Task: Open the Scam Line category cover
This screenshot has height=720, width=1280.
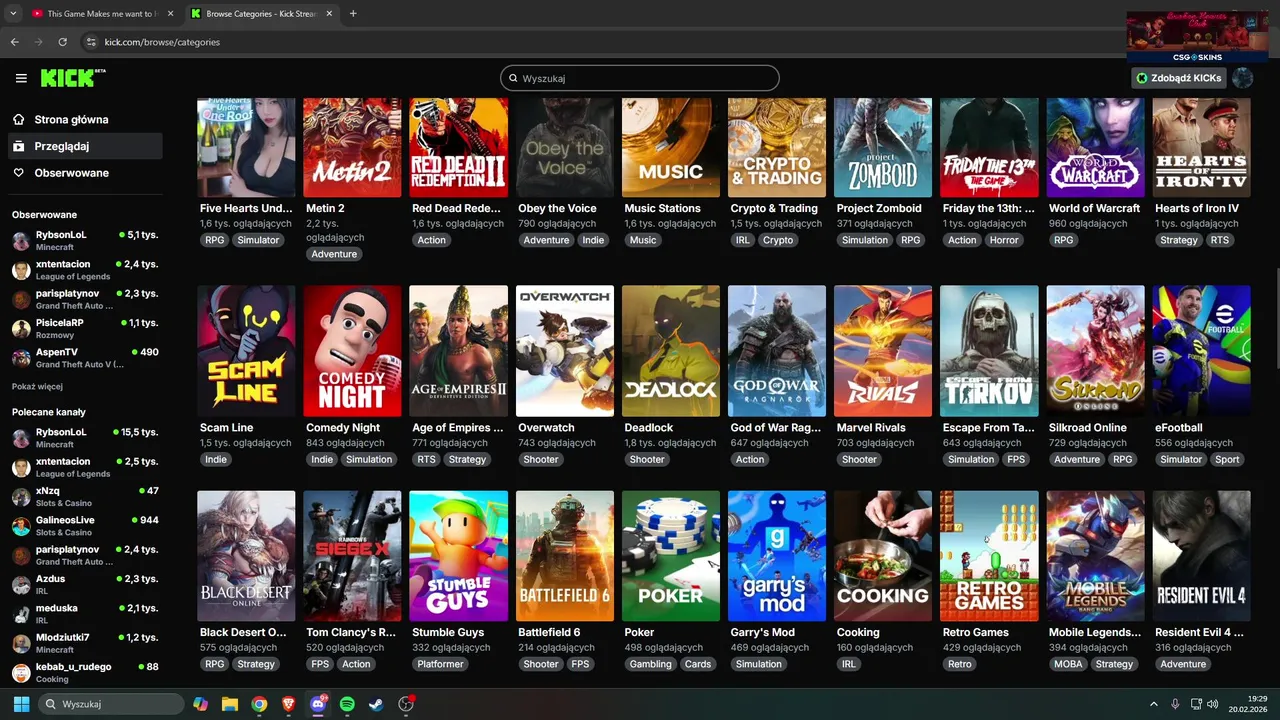Action: click(x=246, y=351)
